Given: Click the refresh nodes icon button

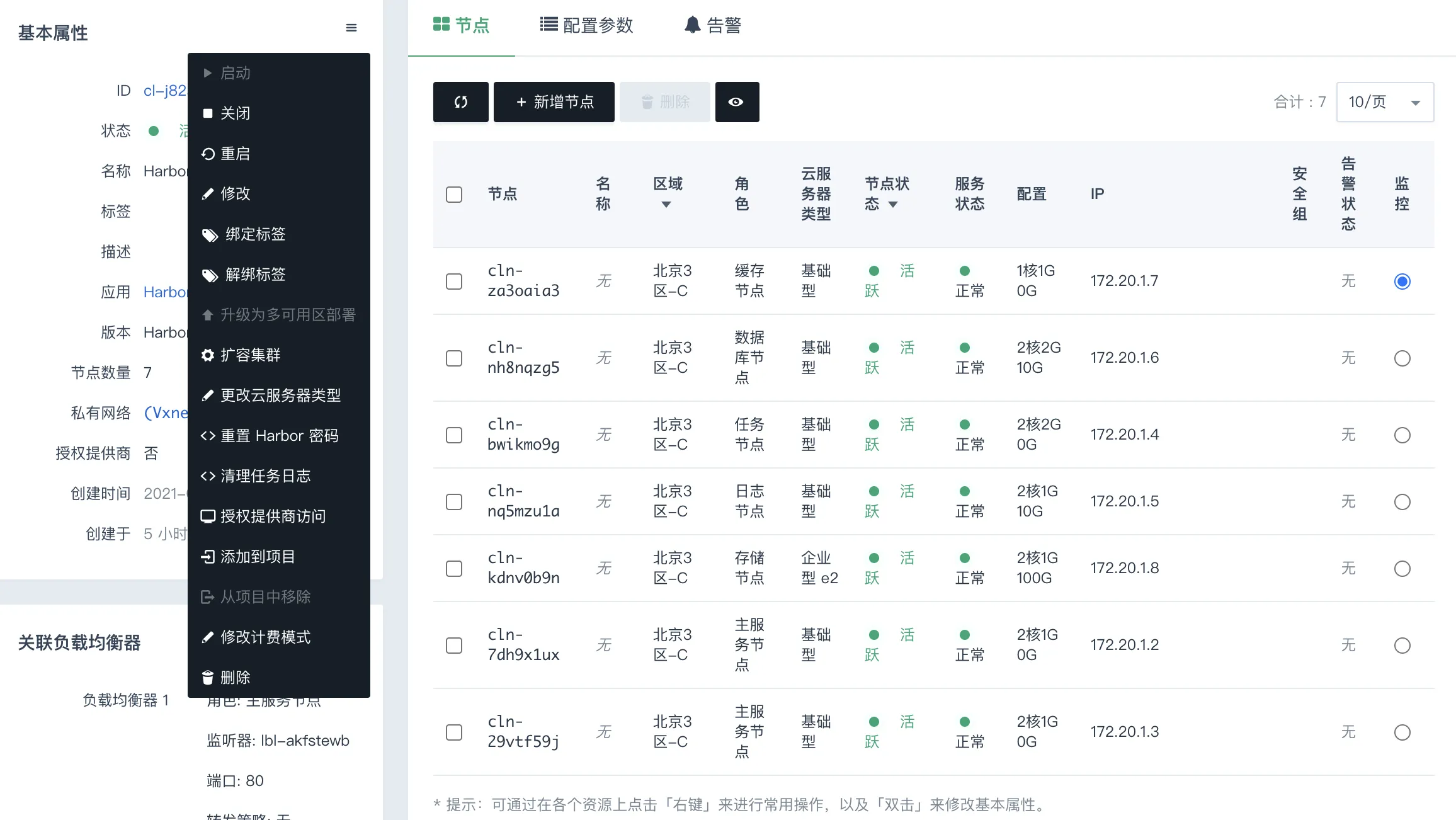Looking at the screenshot, I should pos(460,102).
